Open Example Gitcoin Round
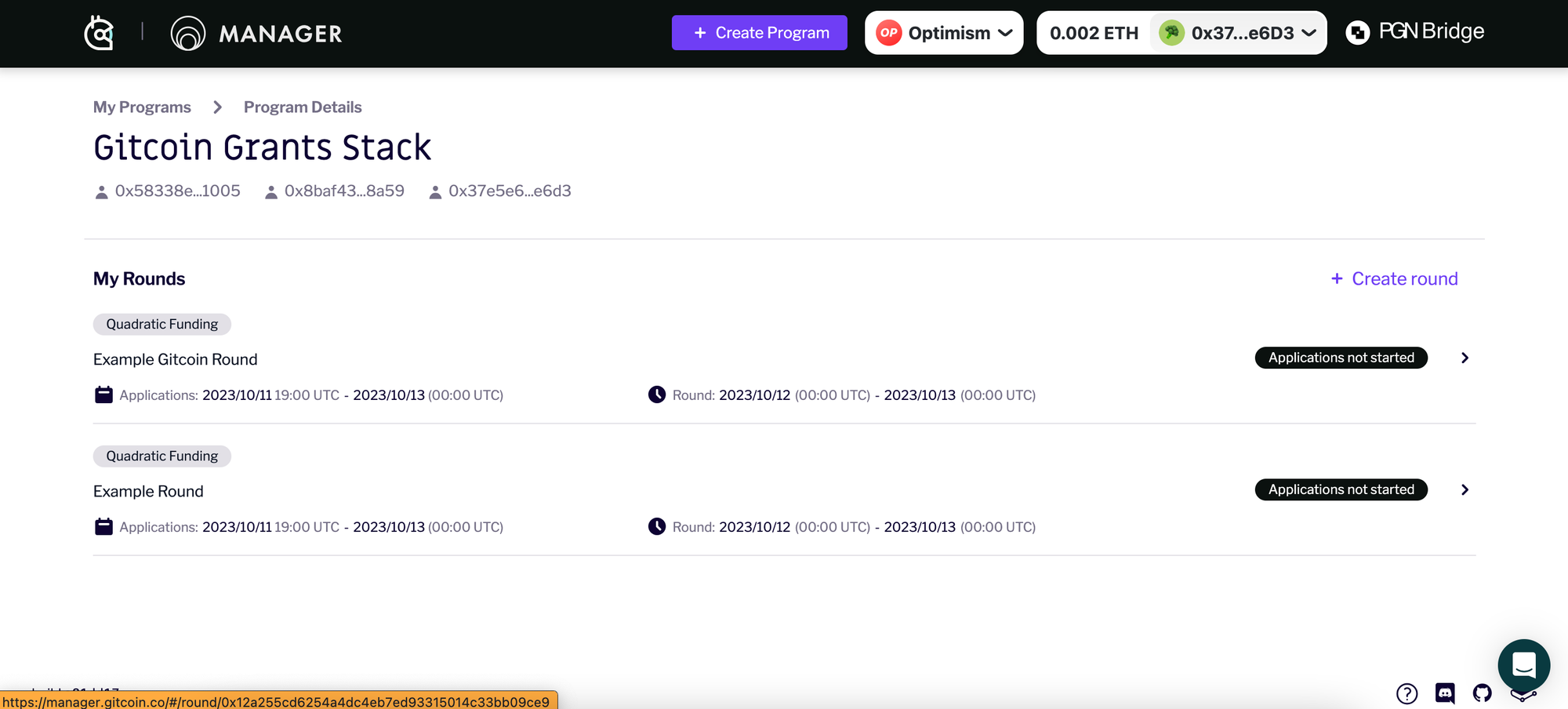The image size is (1568, 709). click(175, 359)
